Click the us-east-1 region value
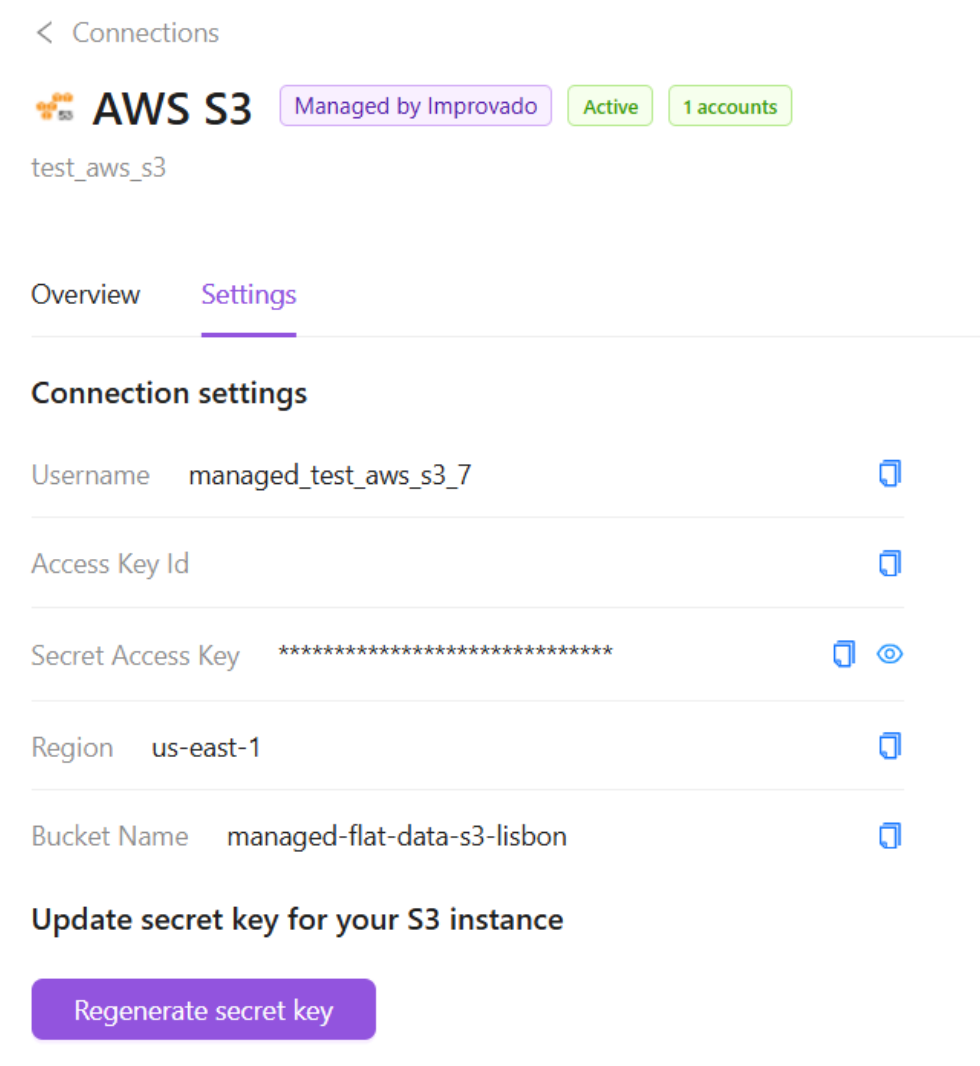The image size is (980, 1066). [206, 747]
